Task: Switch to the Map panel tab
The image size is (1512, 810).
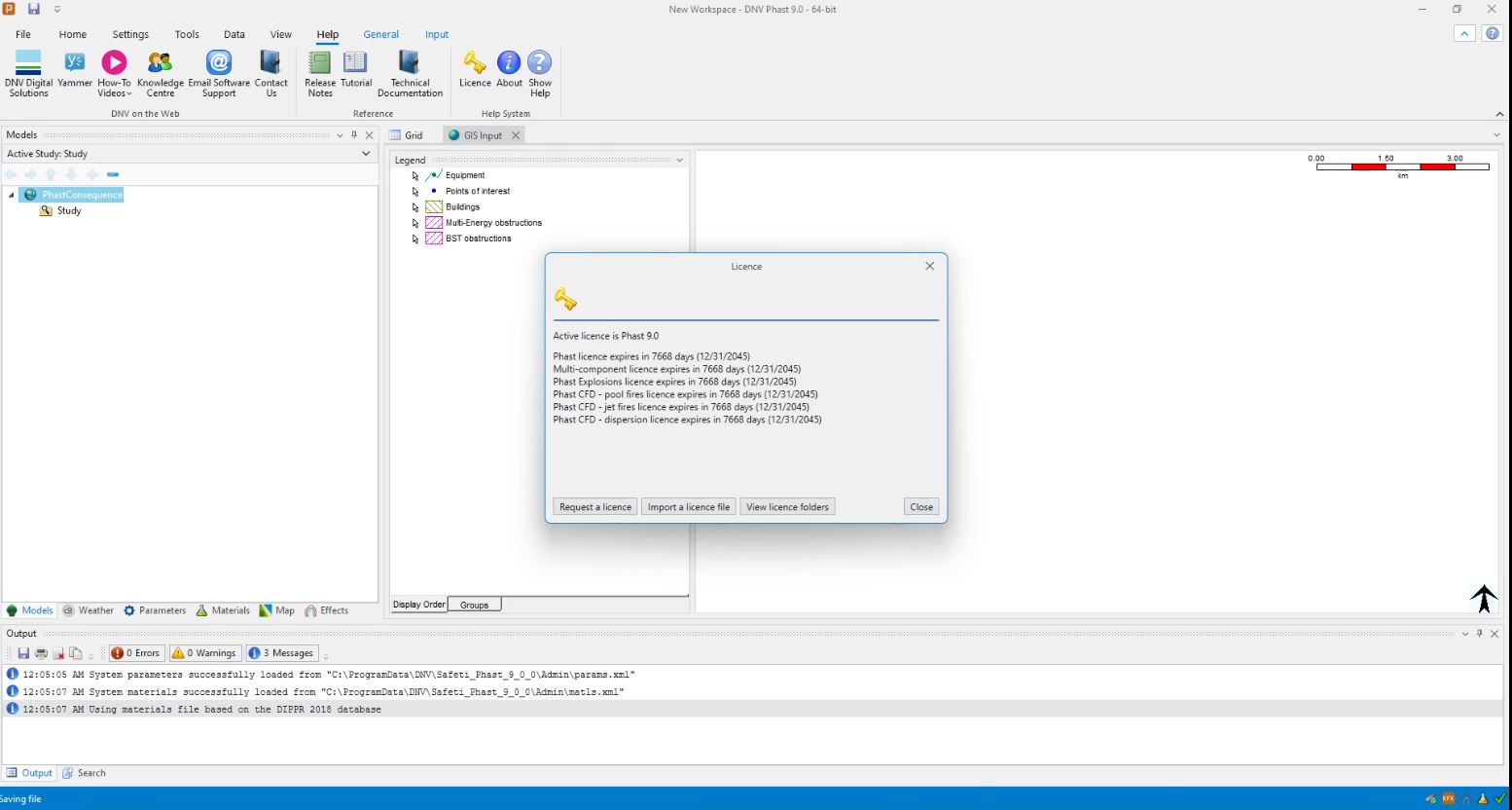Action: [x=277, y=610]
